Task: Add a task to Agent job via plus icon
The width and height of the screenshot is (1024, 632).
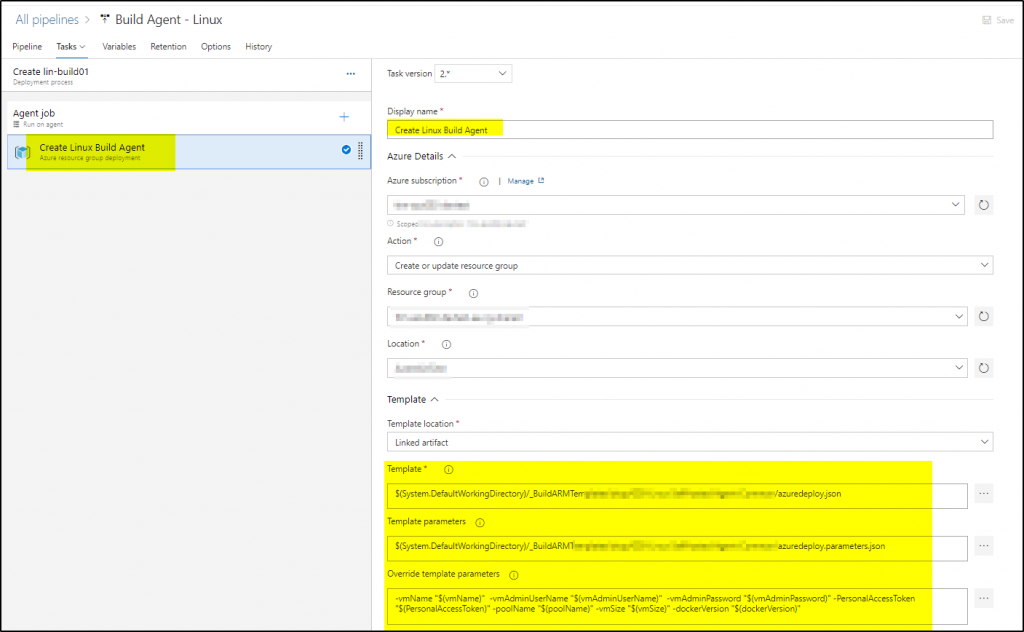Action: [x=344, y=116]
